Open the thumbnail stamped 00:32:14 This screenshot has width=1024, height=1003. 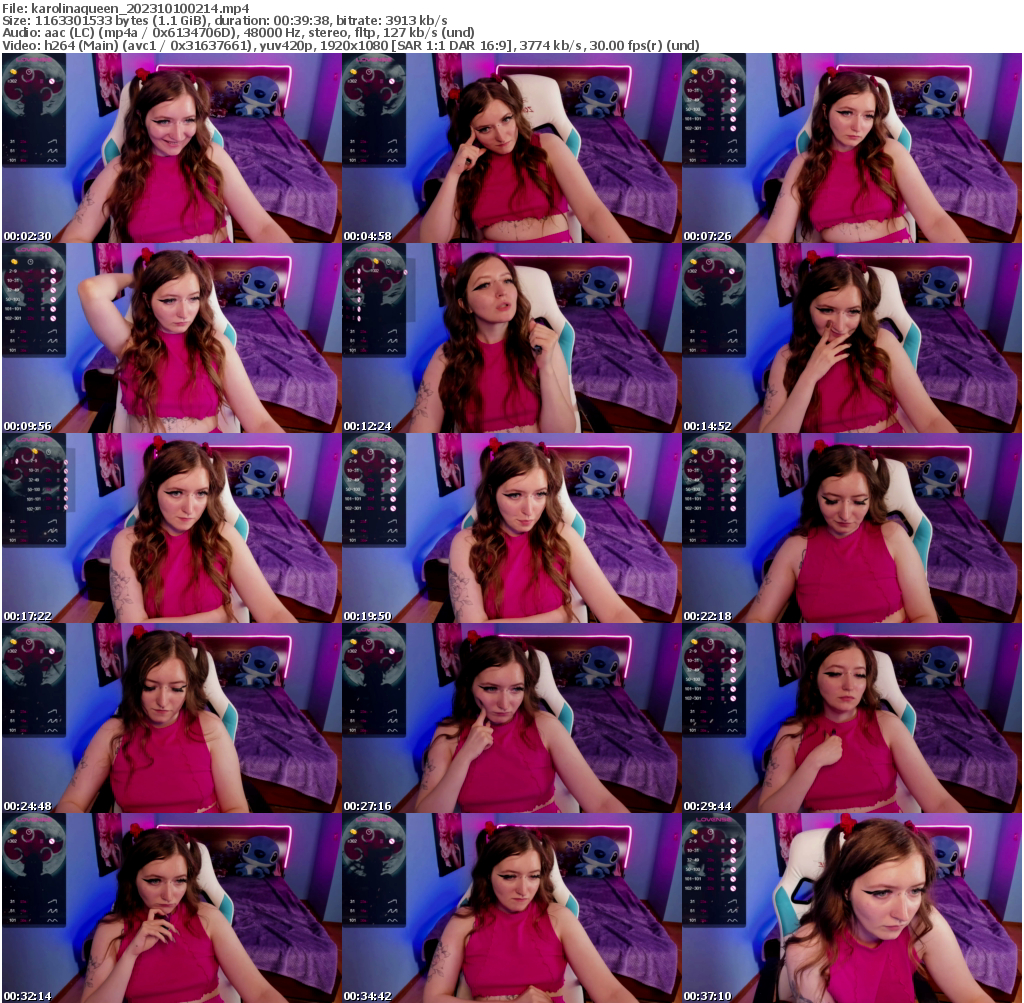point(171,908)
